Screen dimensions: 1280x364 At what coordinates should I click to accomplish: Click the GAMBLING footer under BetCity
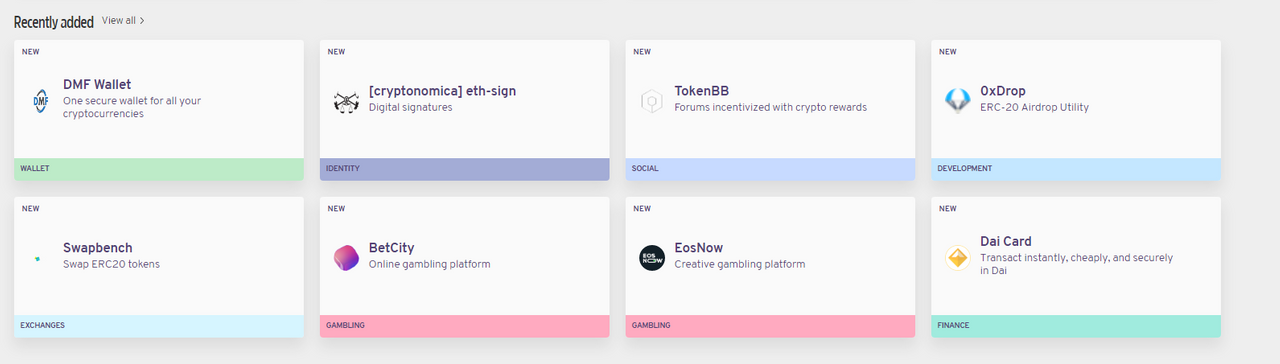(x=465, y=326)
